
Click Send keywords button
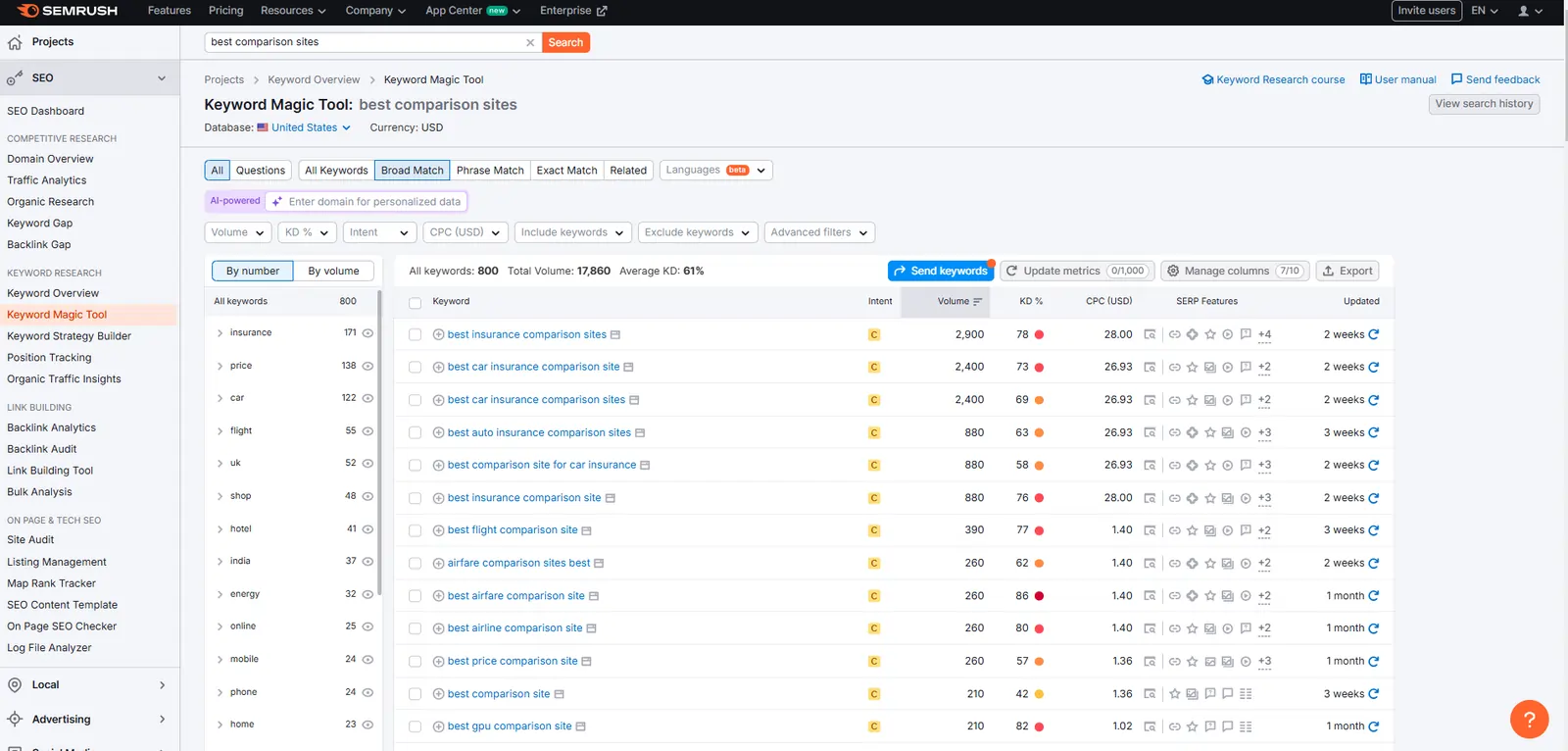(940, 271)
